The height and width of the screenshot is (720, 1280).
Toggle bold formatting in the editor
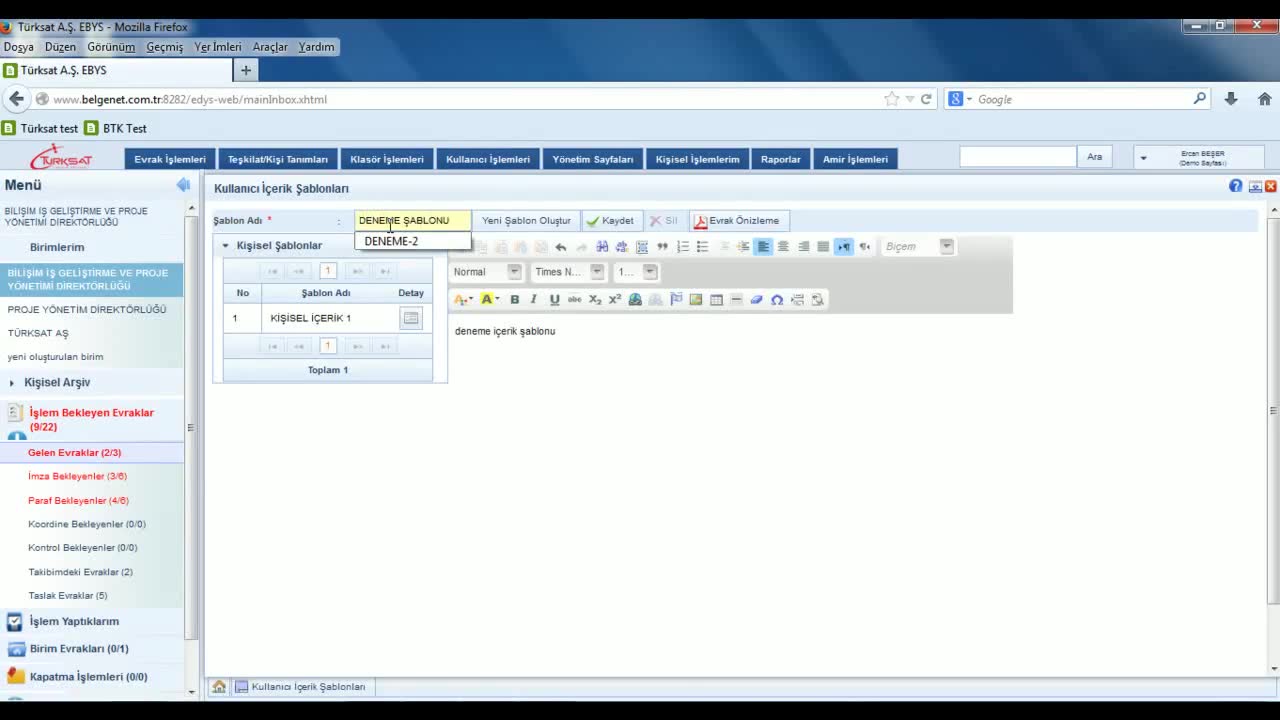pos(515,299)
